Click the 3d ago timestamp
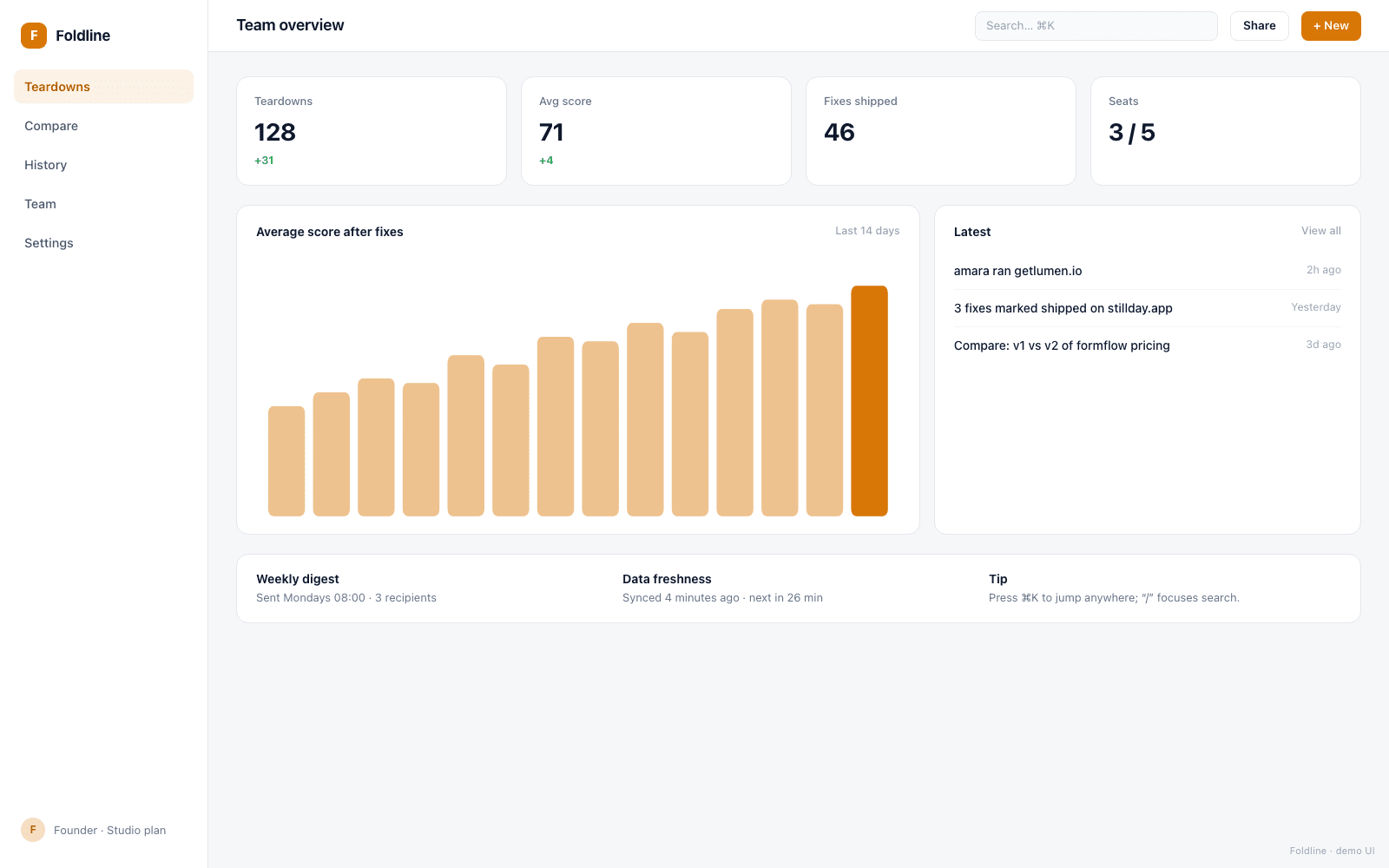This screenshot has height=868, width=1389. click(1324, 345)
